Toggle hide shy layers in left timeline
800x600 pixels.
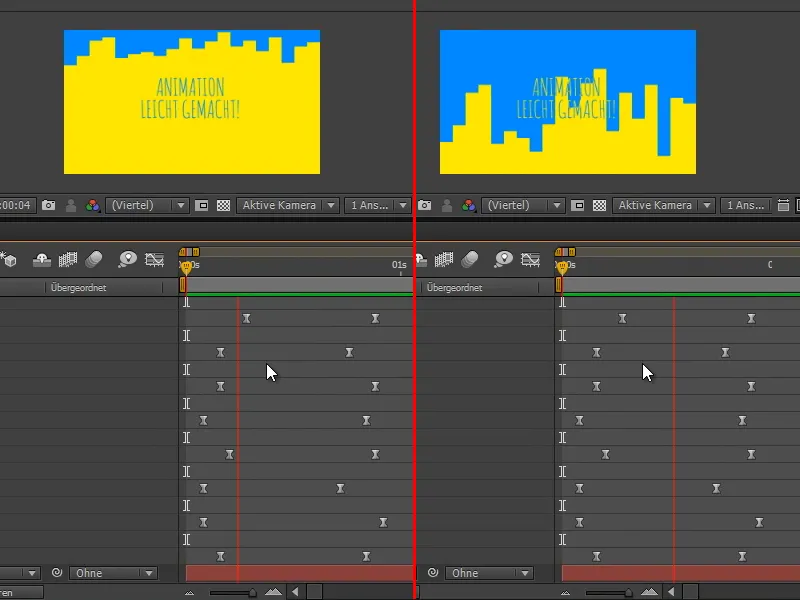[x=41, y=260]
